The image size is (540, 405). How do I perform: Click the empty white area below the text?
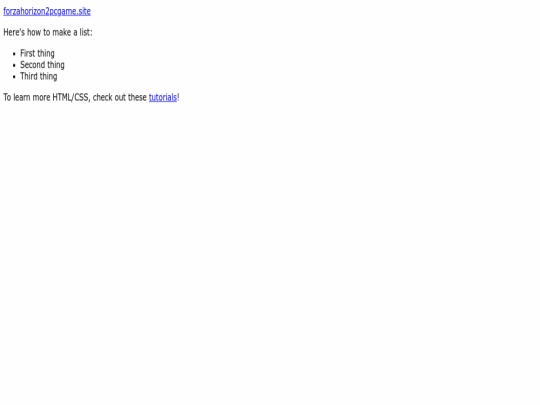[x=270, y=241]
